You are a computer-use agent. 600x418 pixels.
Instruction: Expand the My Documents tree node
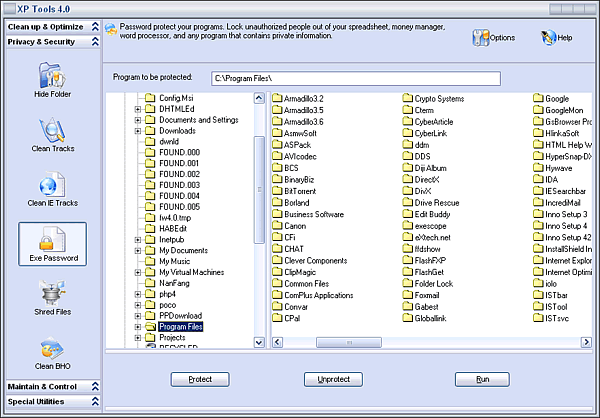[138, 251]
